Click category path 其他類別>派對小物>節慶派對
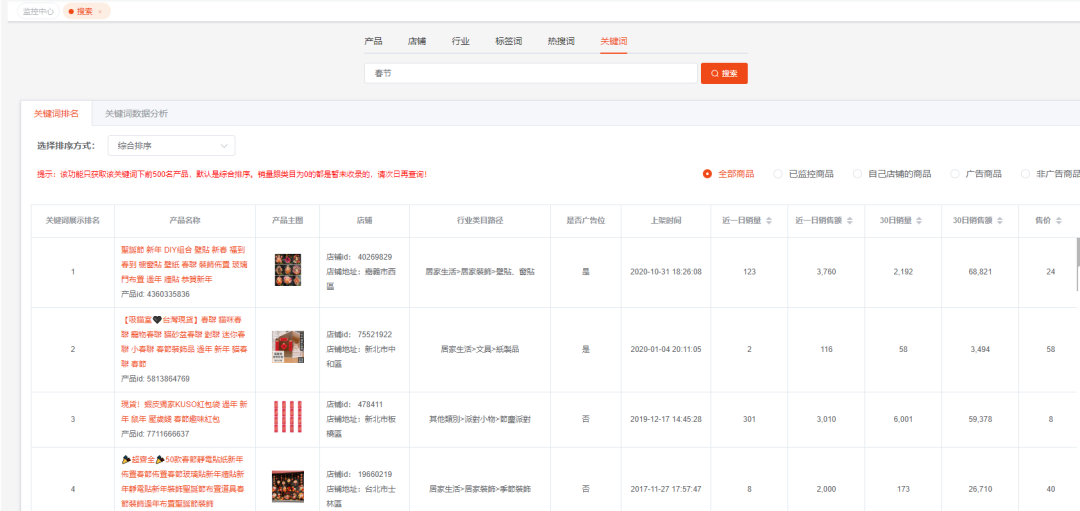Viewport: 1080px width, 511px height. [480, 419]
